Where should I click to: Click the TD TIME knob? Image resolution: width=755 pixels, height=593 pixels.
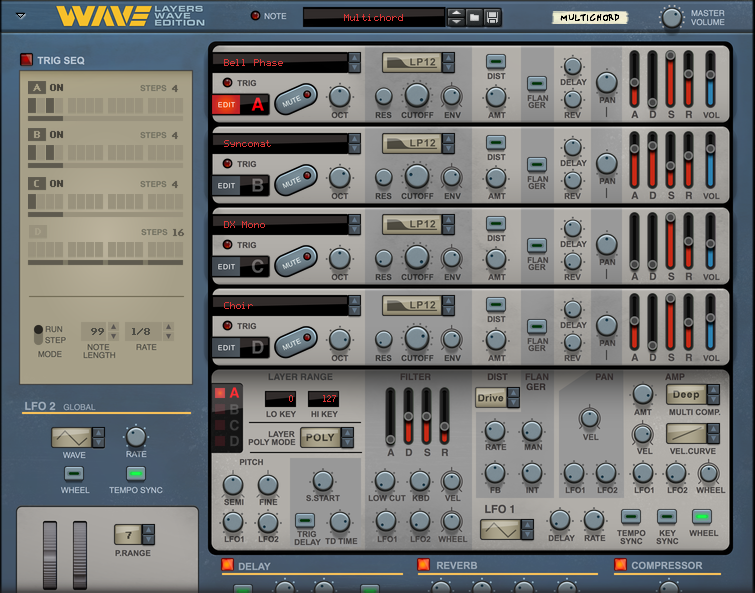(x=340, y=522)
